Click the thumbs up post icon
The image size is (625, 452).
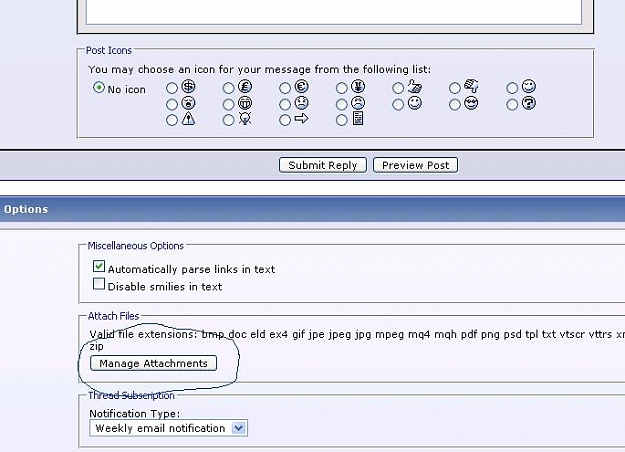tap(415, 86)
